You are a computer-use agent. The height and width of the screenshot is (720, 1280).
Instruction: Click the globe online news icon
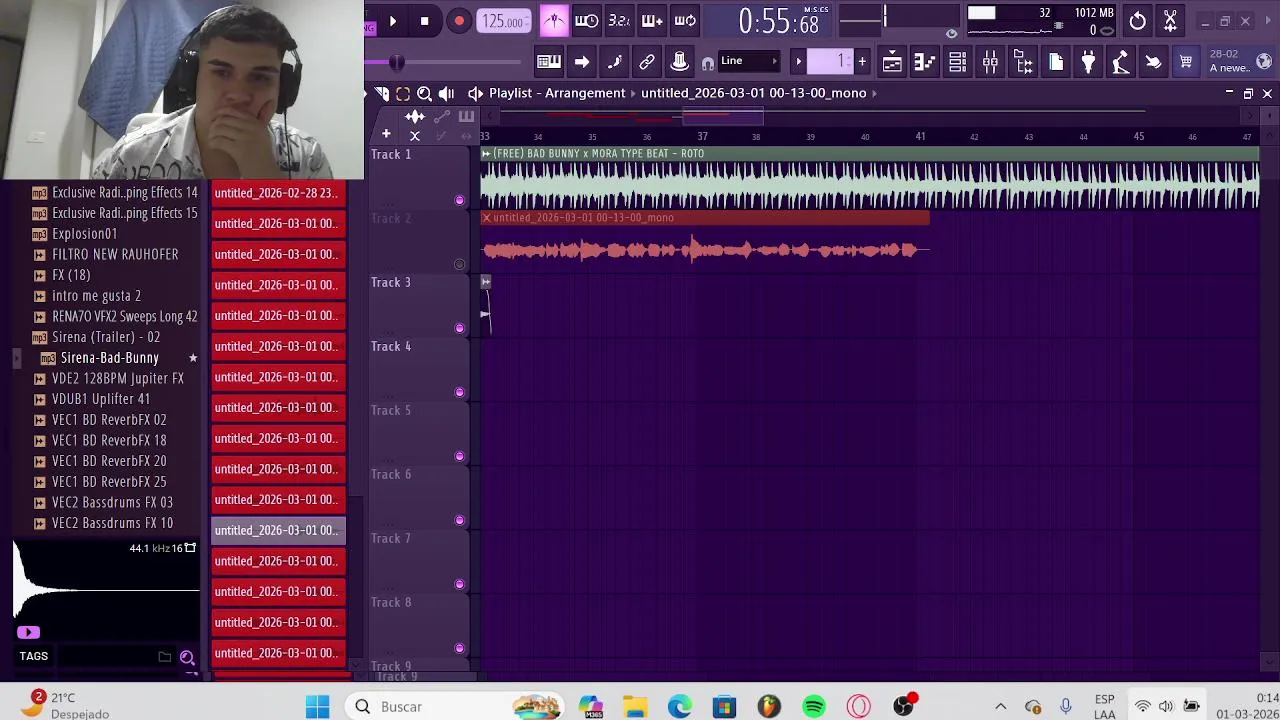(1264, 61)
